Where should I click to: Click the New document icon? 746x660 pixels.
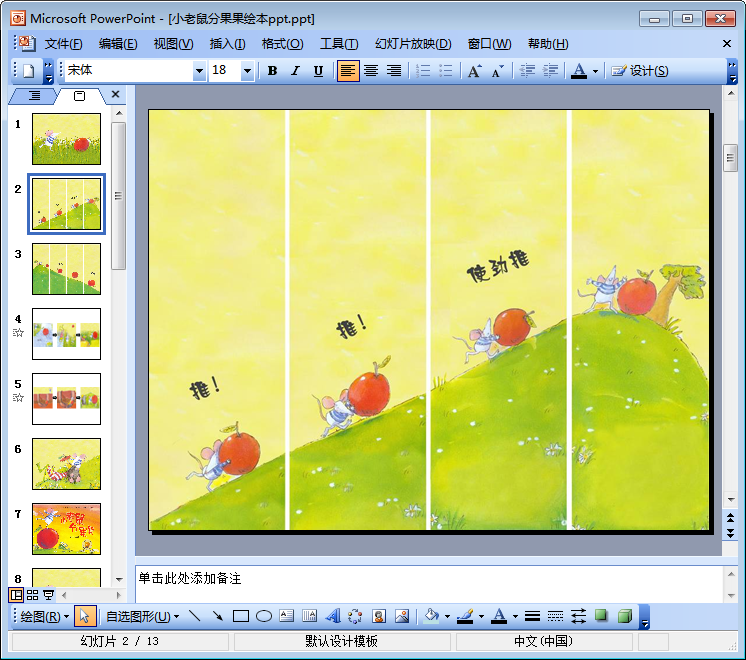tap(29, 71)
